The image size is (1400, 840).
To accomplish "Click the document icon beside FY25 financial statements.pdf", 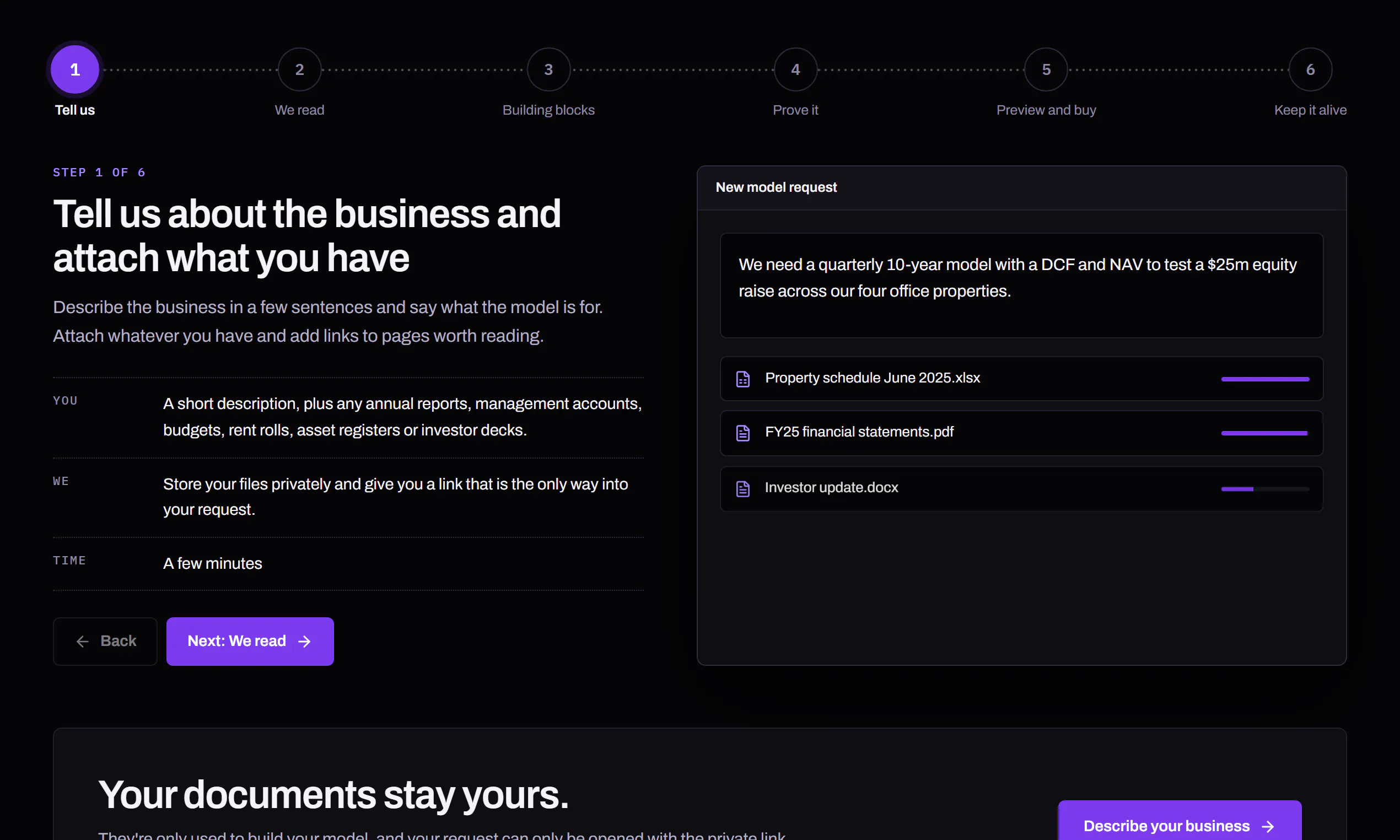I will (x=742, y=433).
